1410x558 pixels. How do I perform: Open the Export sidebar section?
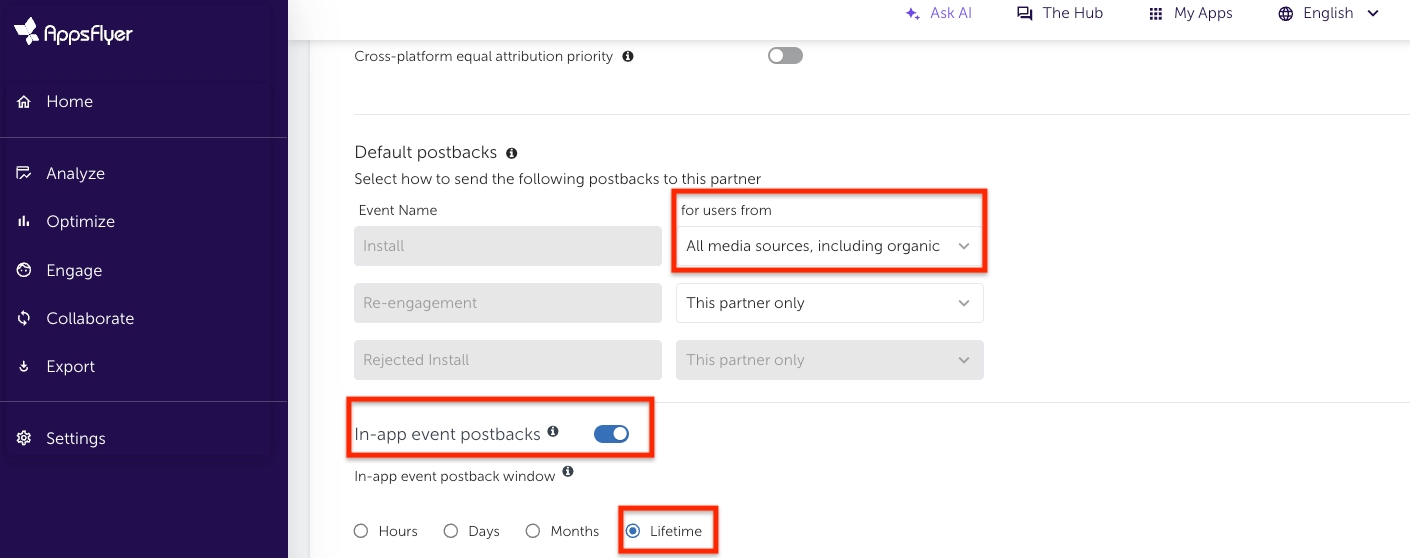pyautogui.click(x=70, y=366)
